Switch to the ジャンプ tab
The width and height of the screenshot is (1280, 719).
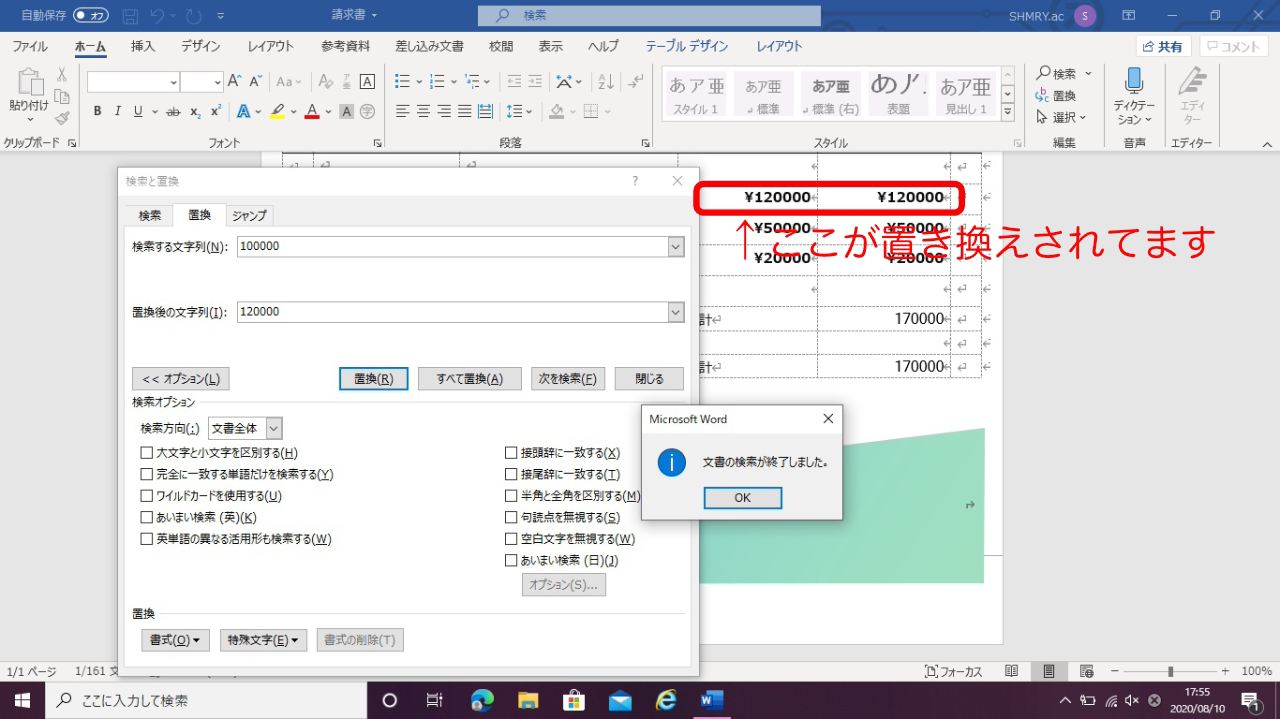click(x=248, y=215)
